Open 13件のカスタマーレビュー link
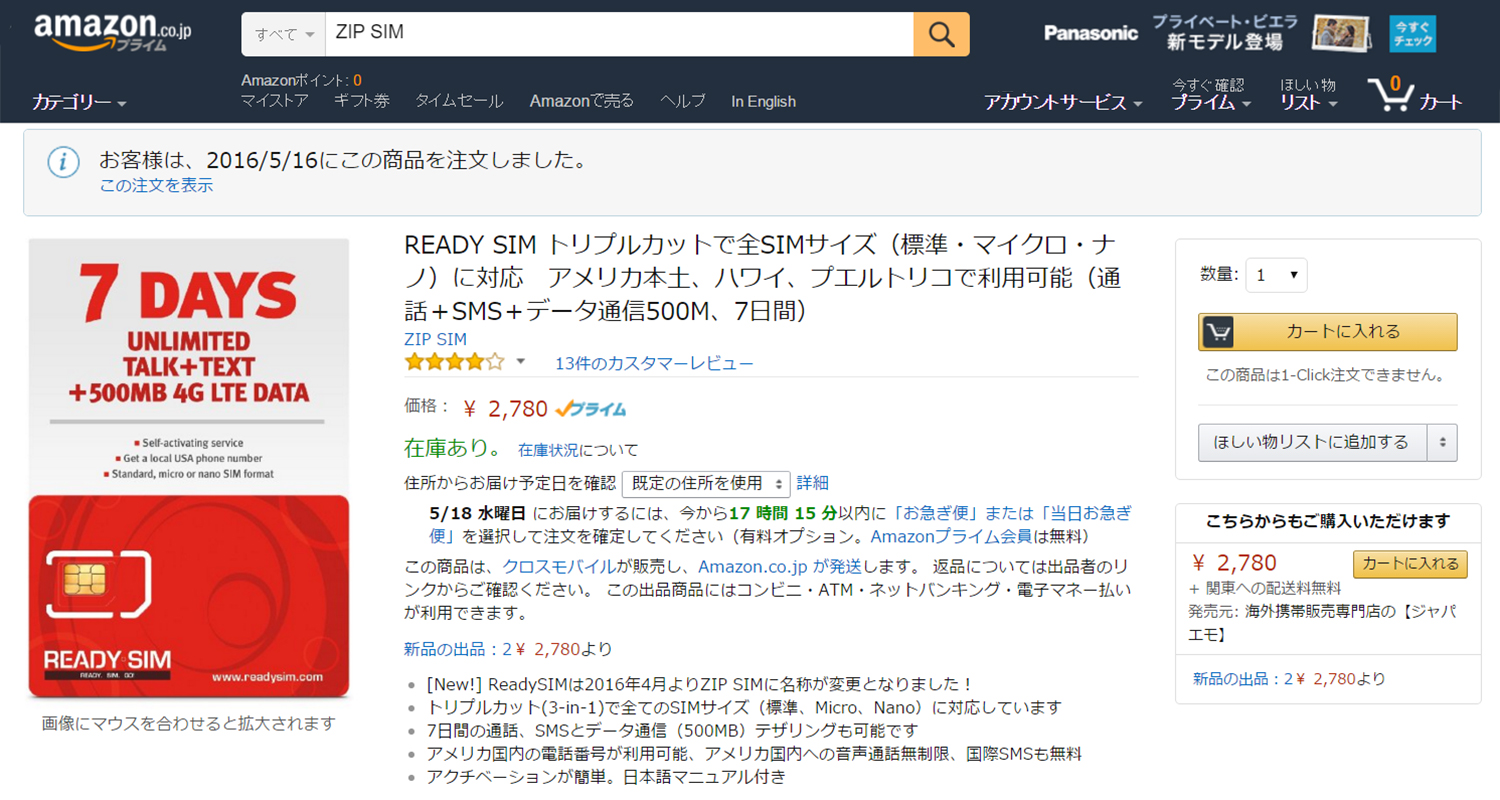Image resolution: width=1500 pixels, height=800 pixels. click(x=654, y=363)
